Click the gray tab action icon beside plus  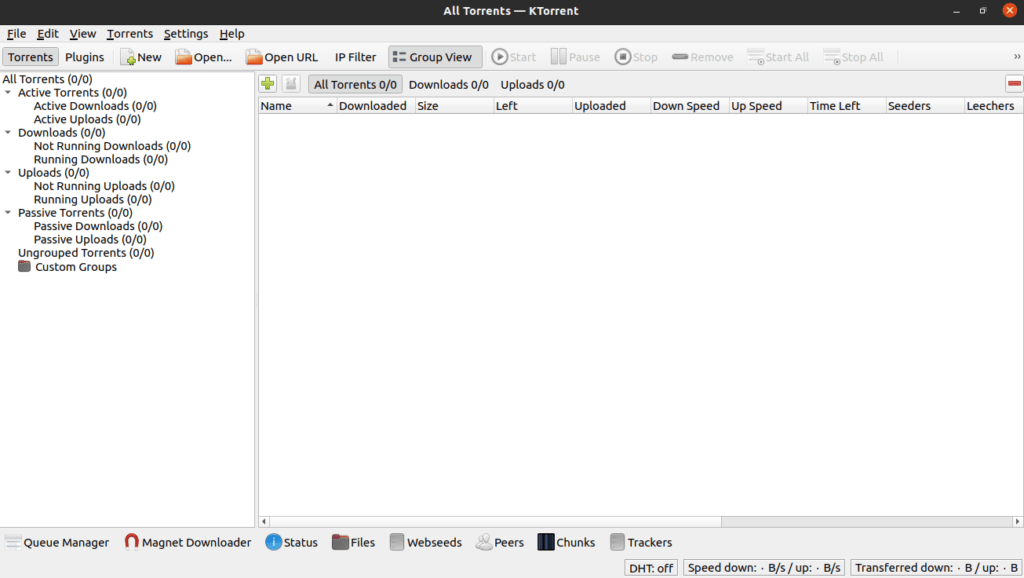[291, 84]
